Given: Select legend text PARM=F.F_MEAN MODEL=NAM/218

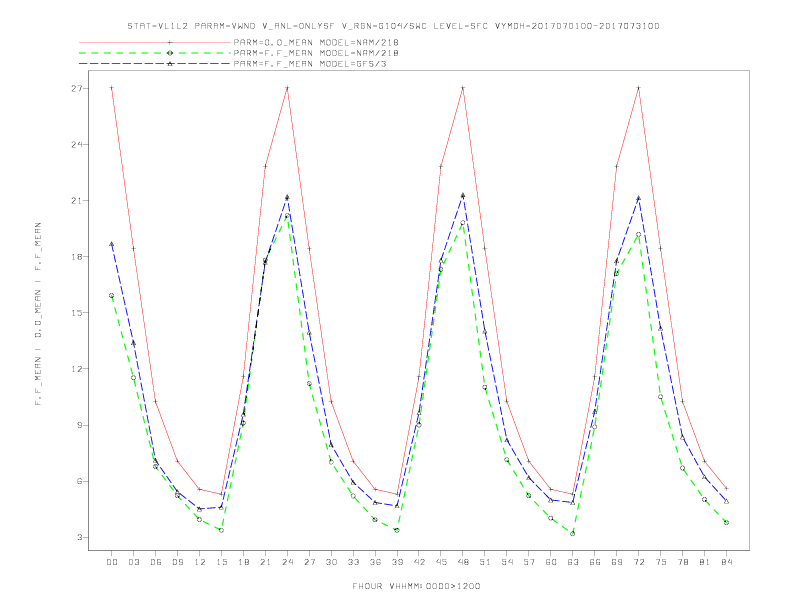Looking at the screenshot, I should pos(316,53).
